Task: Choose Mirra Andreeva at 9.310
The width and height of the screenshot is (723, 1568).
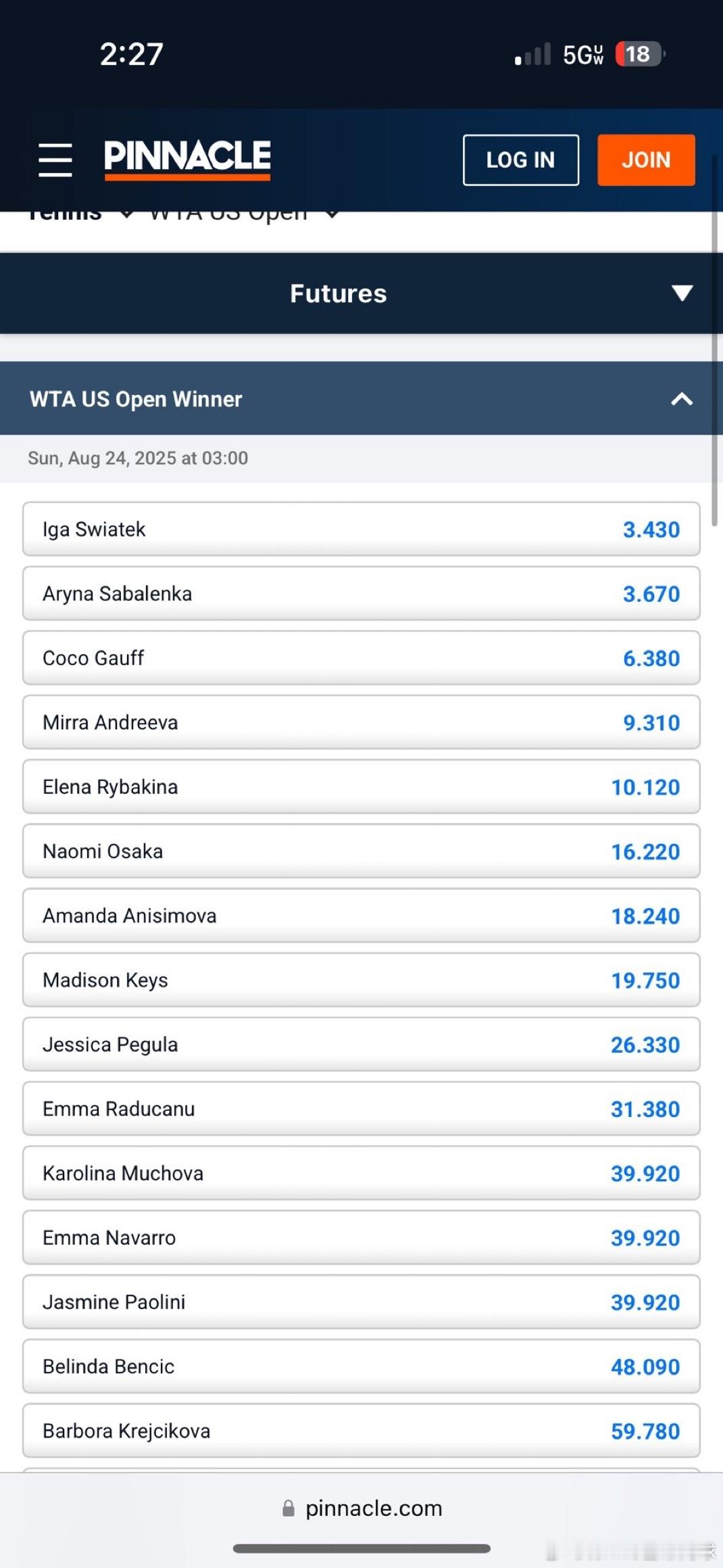Action: 361,722
